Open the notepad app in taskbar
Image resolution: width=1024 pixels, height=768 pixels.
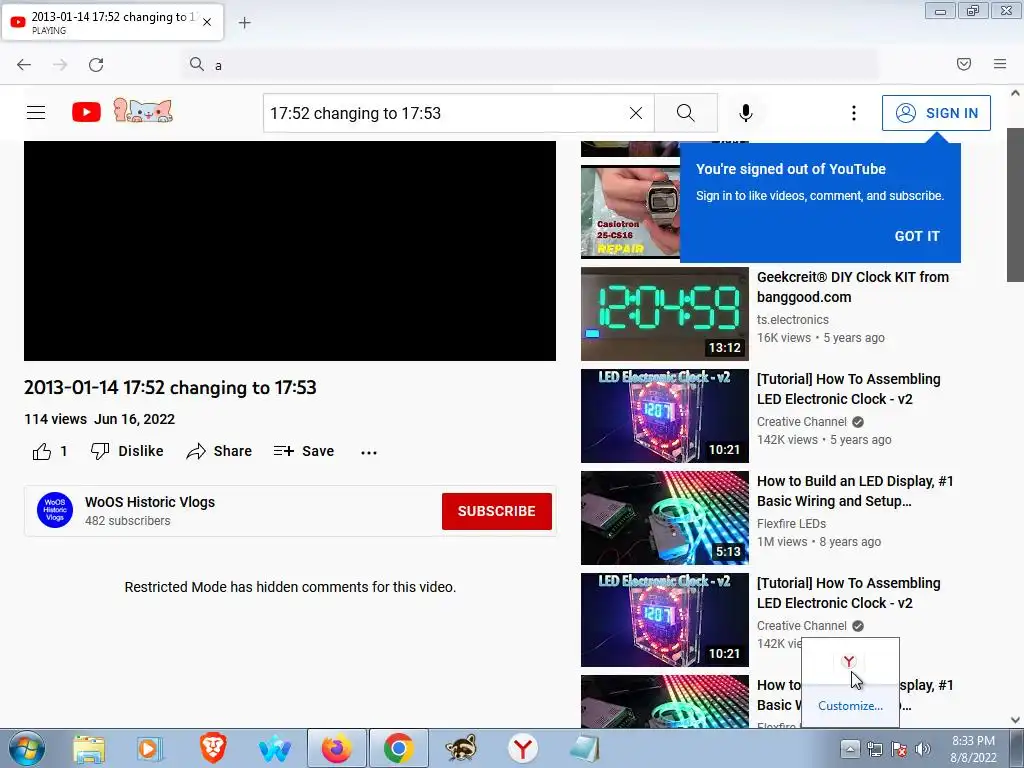pos(584,749)
